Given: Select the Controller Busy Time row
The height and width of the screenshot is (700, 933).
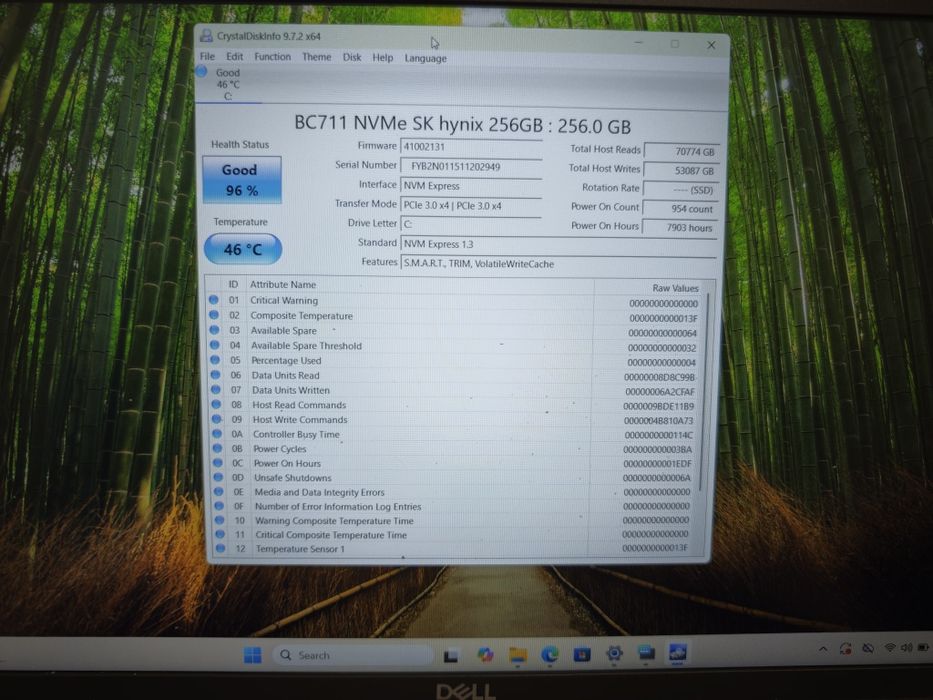Looking at the screenshot, I should click(x=455, y=435).
